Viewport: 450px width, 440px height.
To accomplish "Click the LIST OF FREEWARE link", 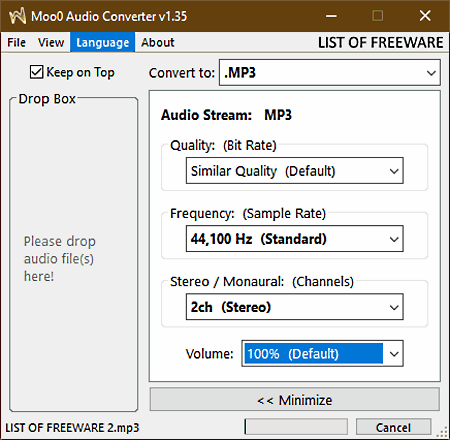I will [380, 43].
